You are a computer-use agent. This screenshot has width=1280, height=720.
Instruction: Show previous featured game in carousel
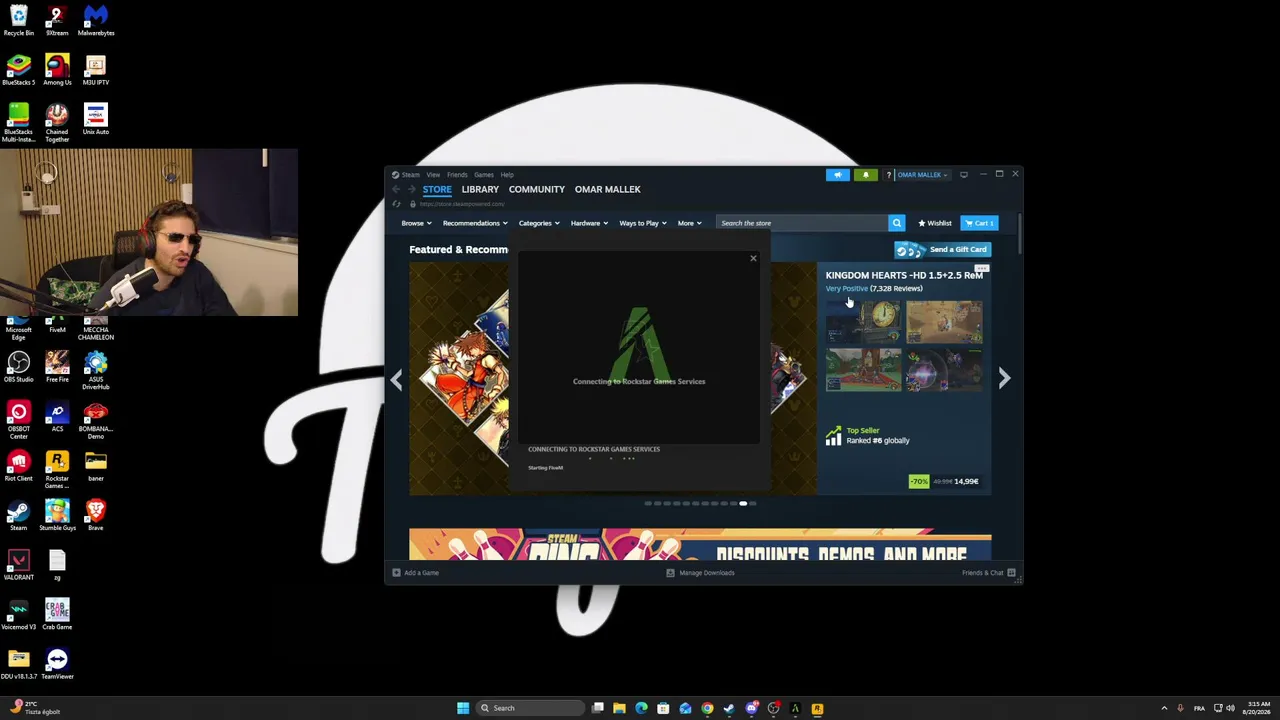tap(397, 379)
